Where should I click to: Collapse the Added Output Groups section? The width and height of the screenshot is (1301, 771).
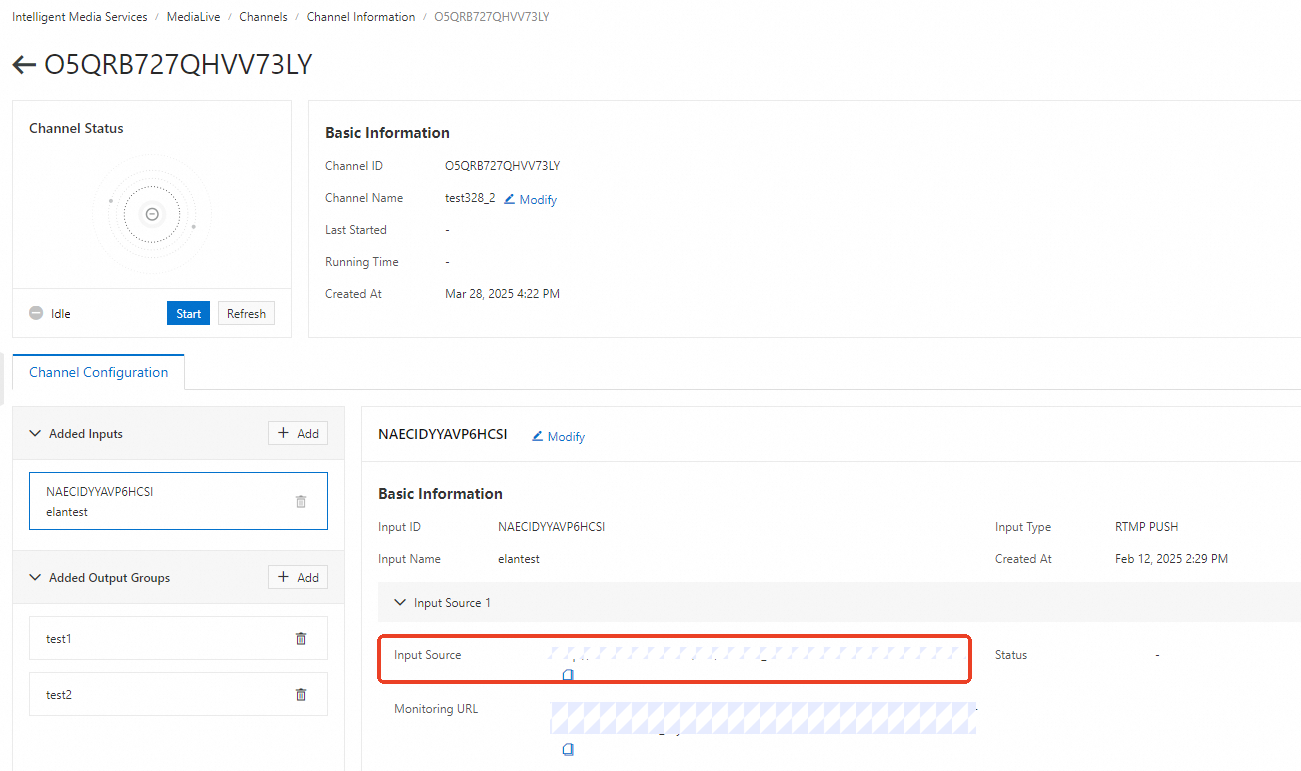[x=36, y=578]
